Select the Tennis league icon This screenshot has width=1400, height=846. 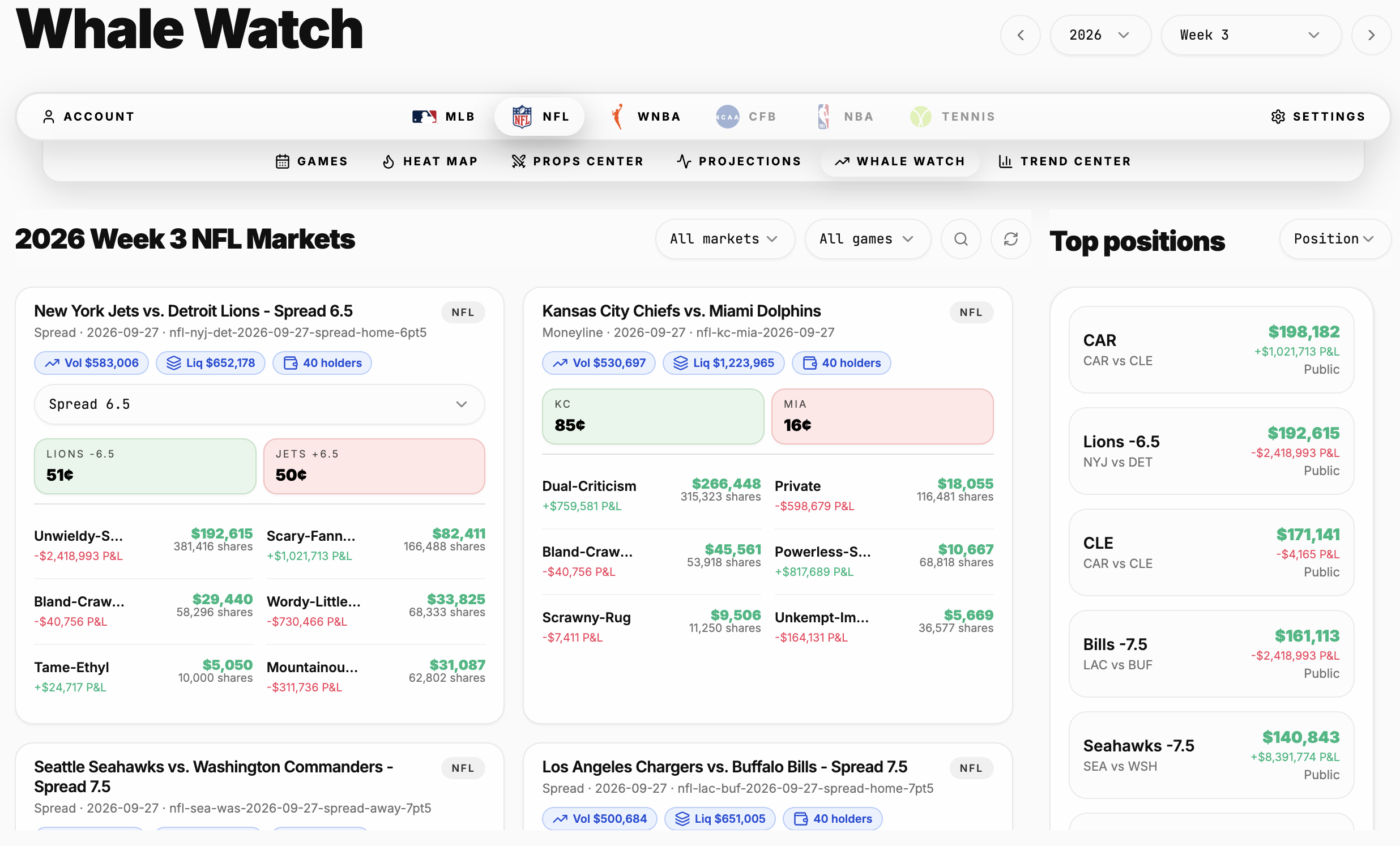click(920, 117)
